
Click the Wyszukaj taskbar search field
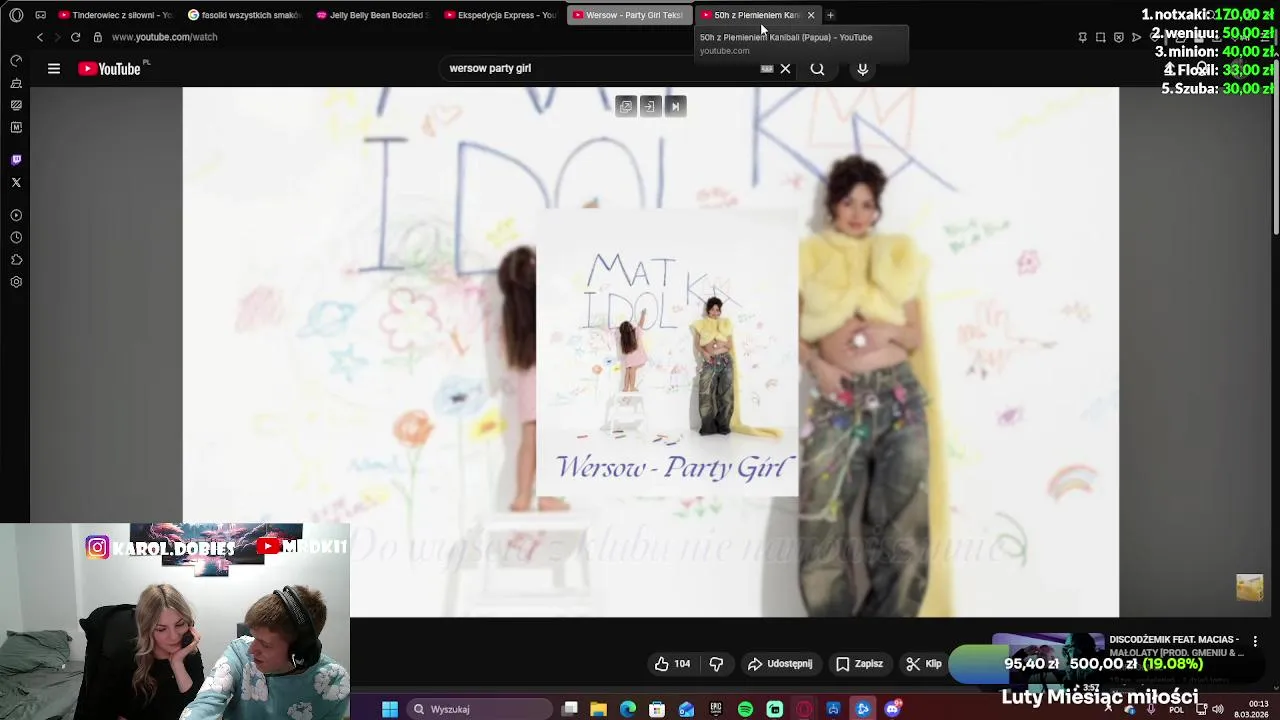480,709
